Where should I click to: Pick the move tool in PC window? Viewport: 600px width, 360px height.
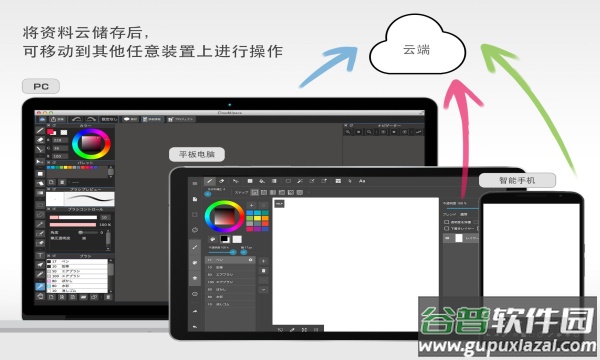pos(40,161)
